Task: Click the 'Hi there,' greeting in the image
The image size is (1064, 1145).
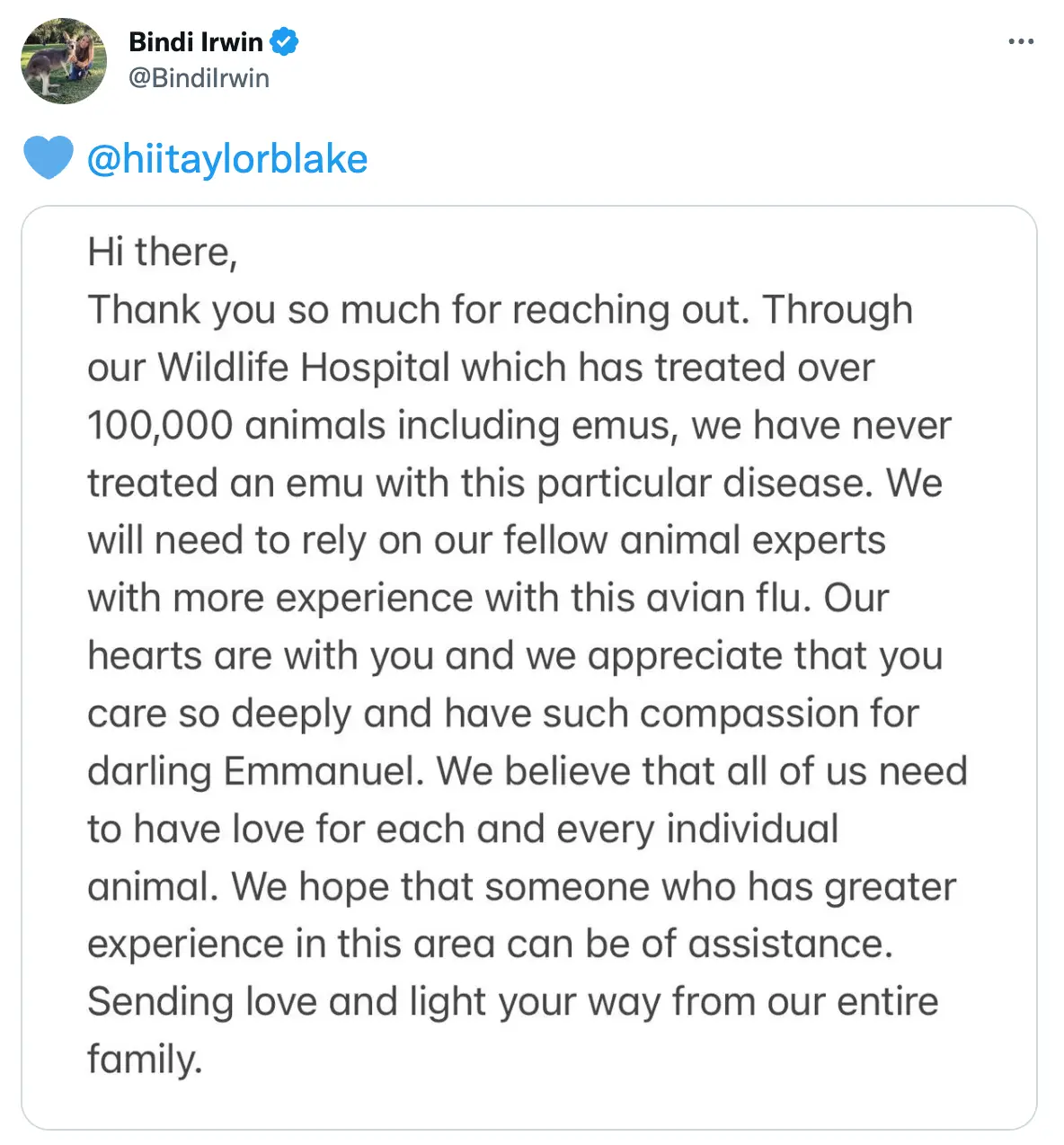Action: tap(163, 253)
